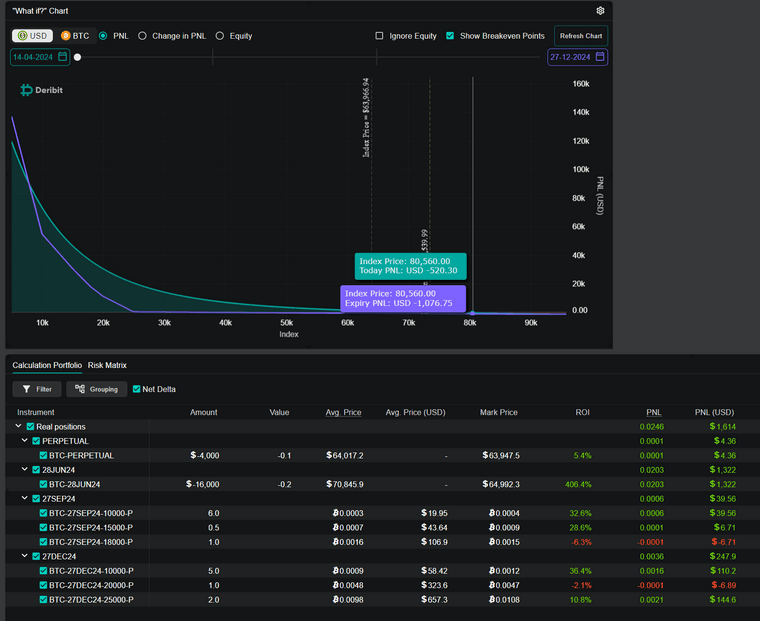
Task: Open the Grouping button
Action: tap(96, 389)
